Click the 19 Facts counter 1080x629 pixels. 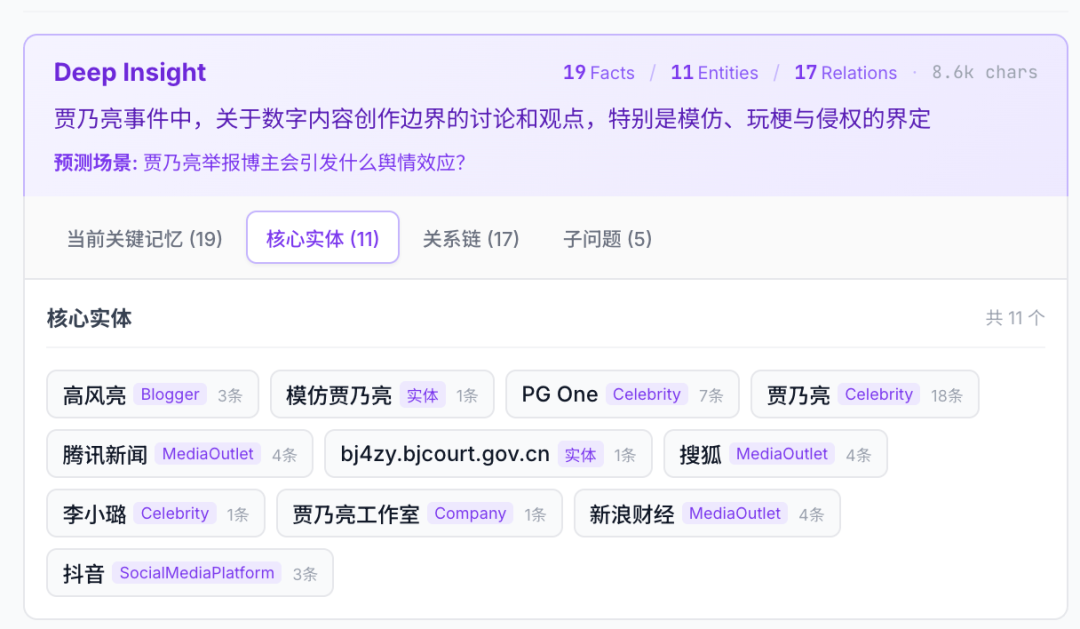pyautogui.click(x=598, y=73)
